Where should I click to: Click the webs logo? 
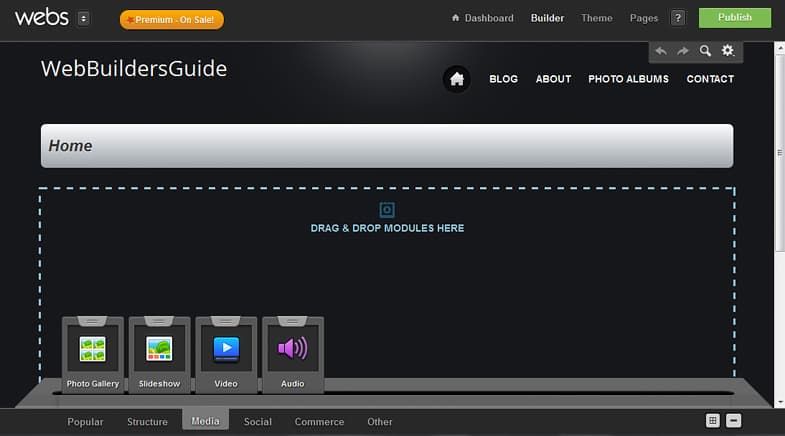[42, 18]
